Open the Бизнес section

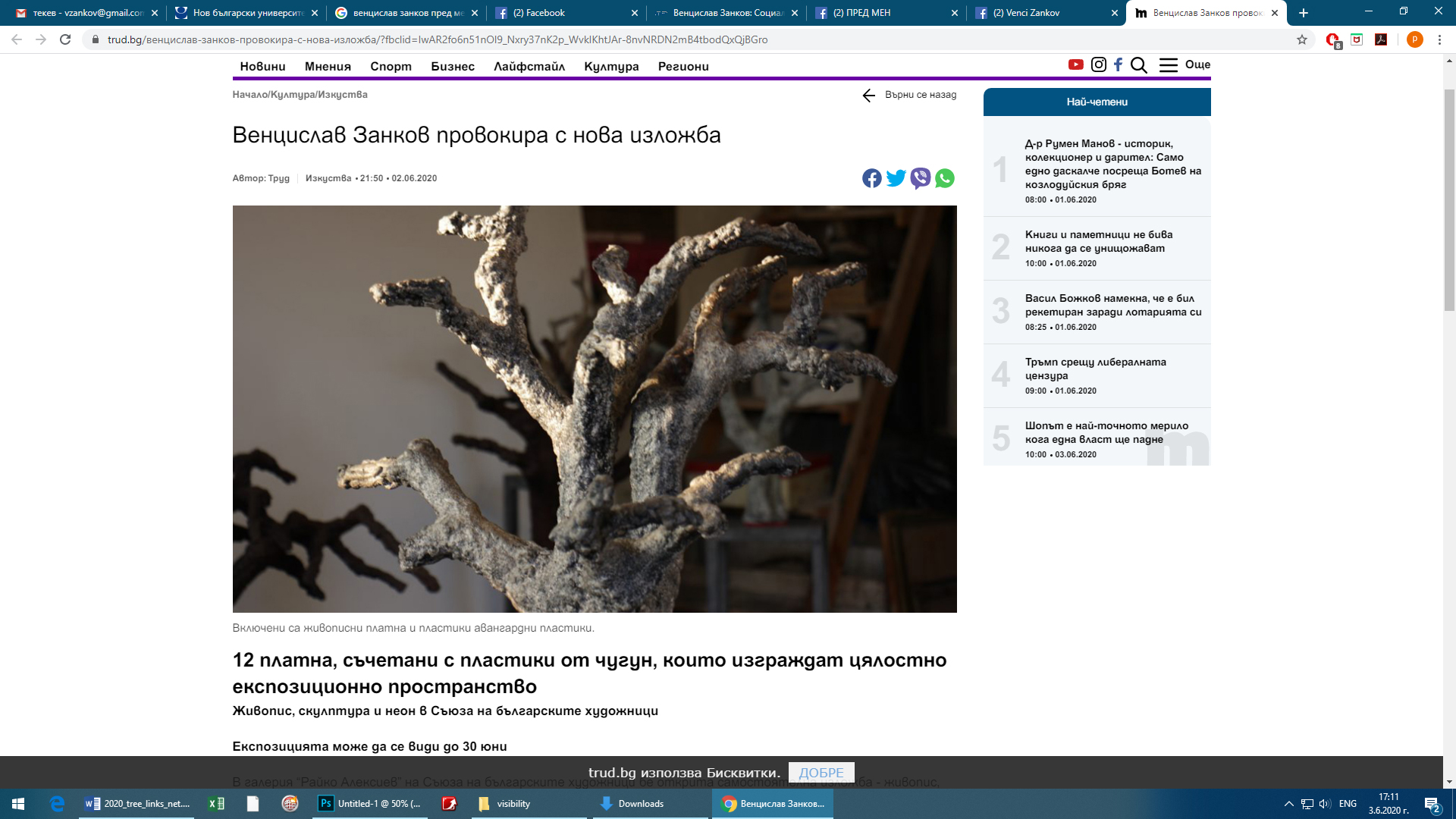click(x=453, y=67)
